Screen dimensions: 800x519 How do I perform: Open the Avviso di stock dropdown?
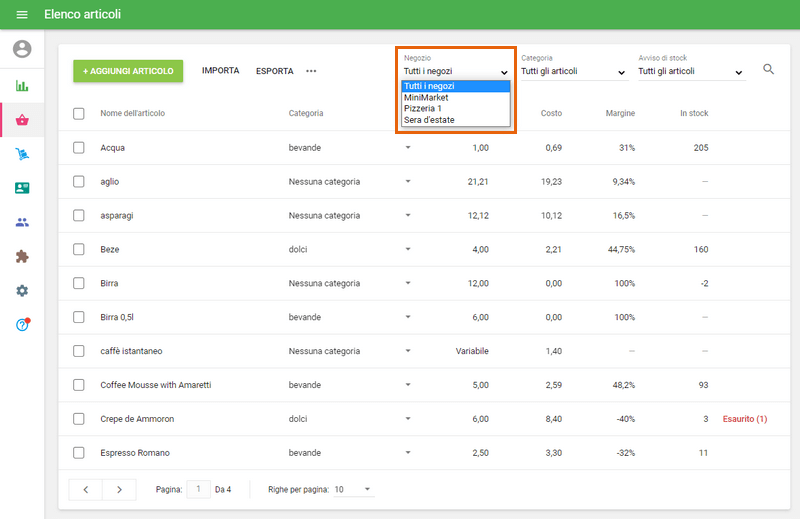tap(691, 72)
